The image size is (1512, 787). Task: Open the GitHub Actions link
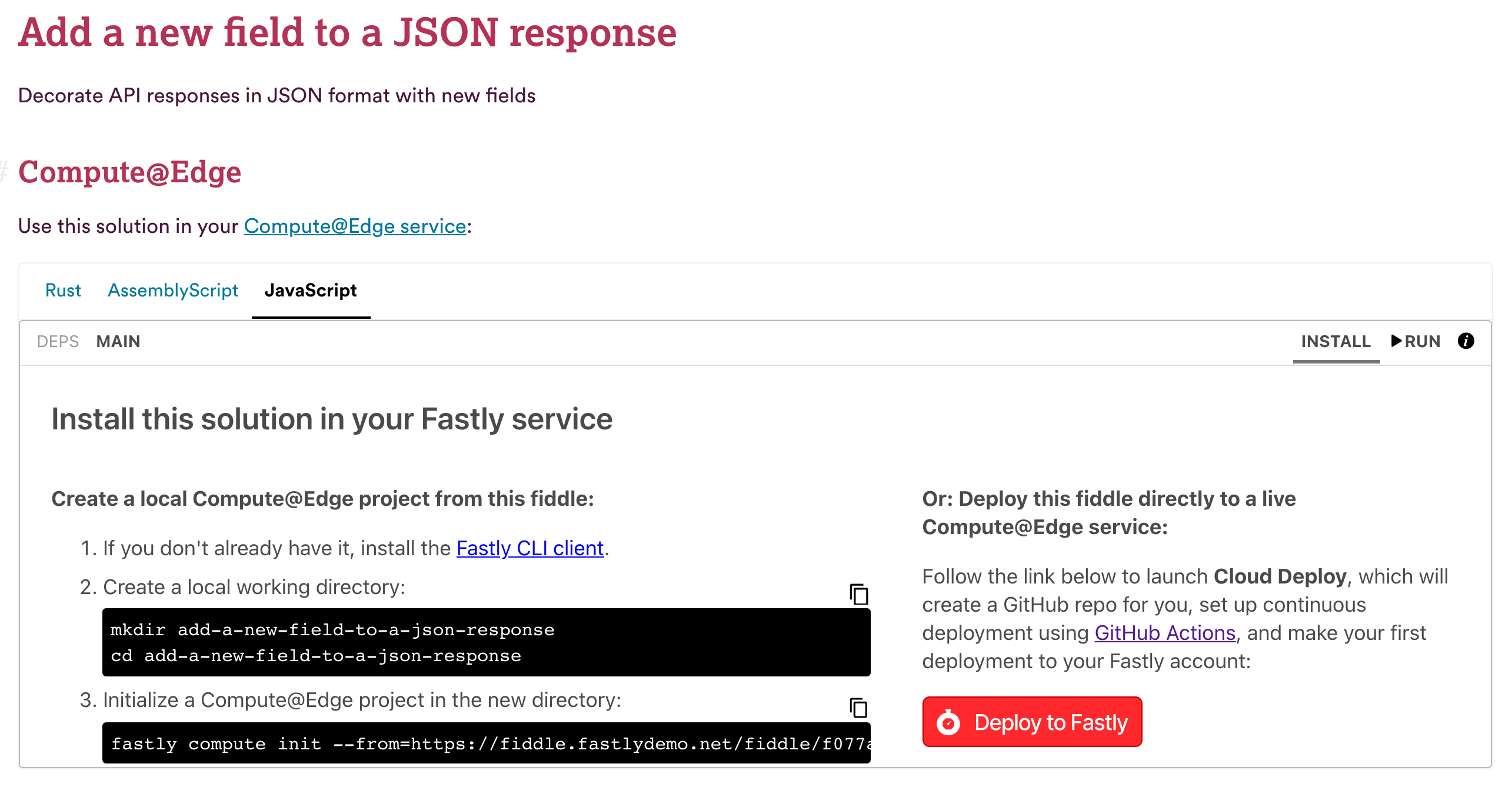(1165, 633)
